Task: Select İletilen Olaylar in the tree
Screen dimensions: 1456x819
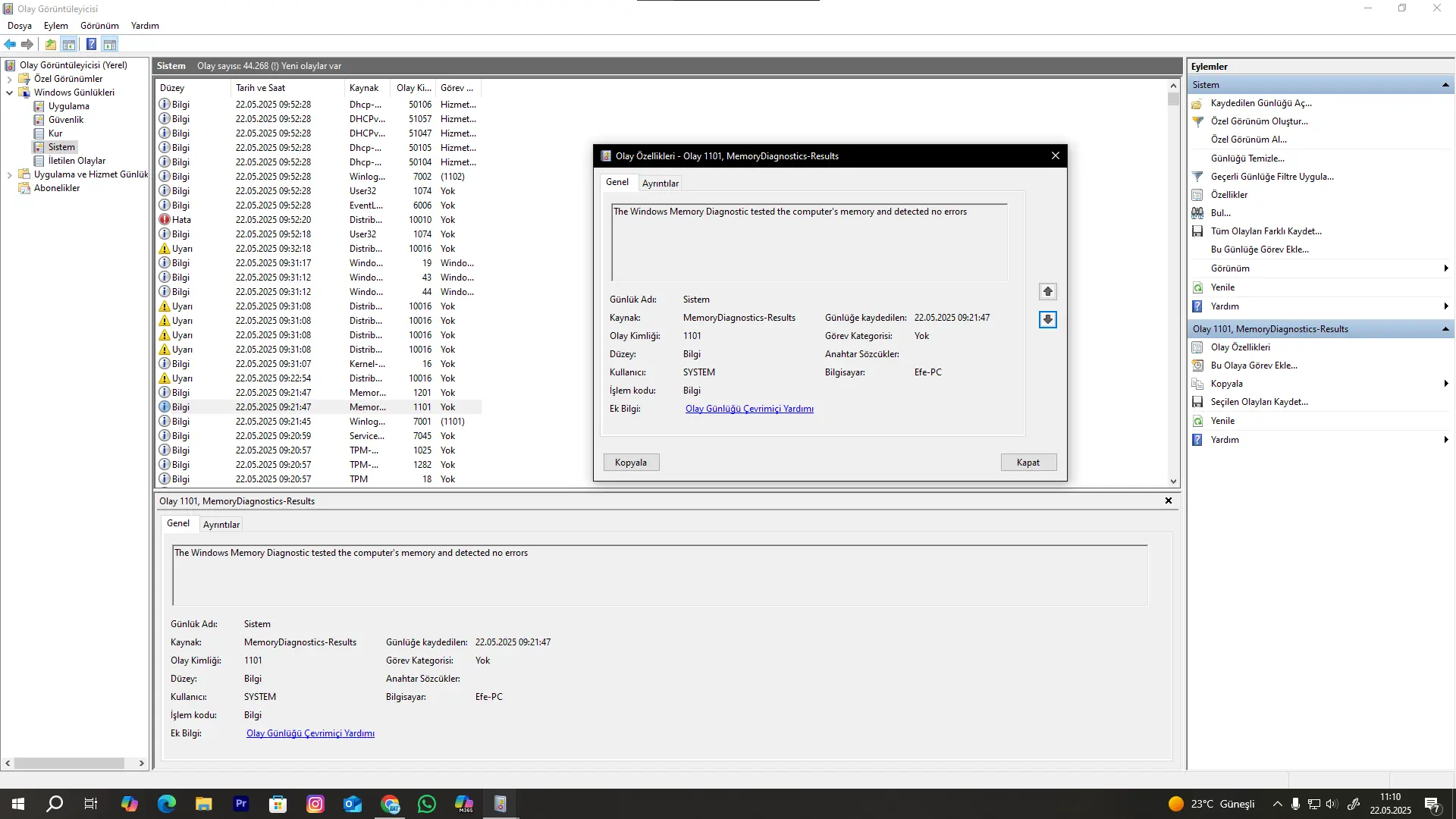Action: 77,161
